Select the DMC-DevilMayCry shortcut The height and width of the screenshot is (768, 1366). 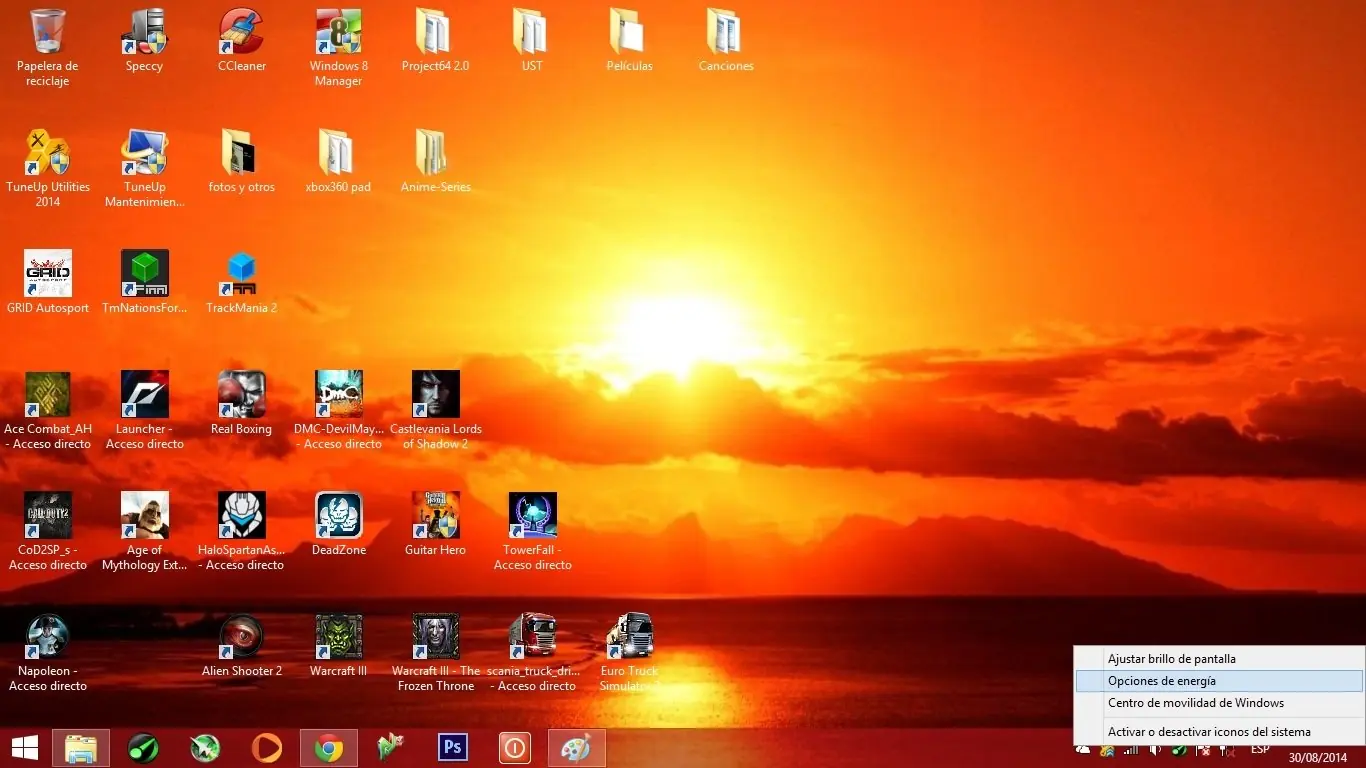338,410
